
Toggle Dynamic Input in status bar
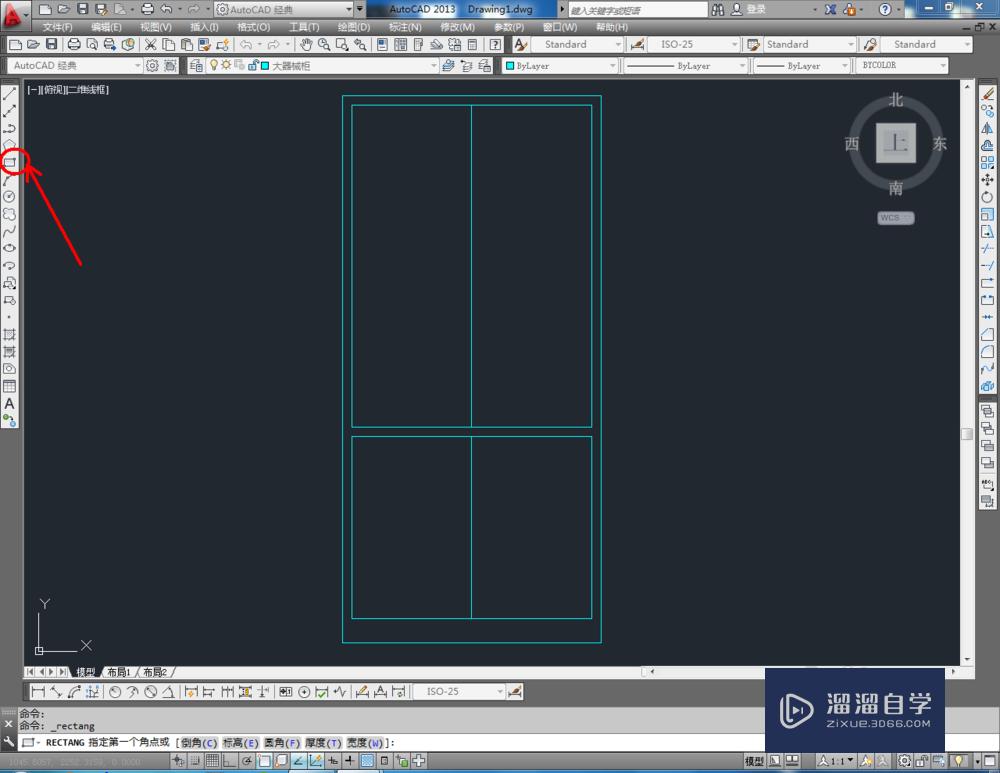point(332,760)
